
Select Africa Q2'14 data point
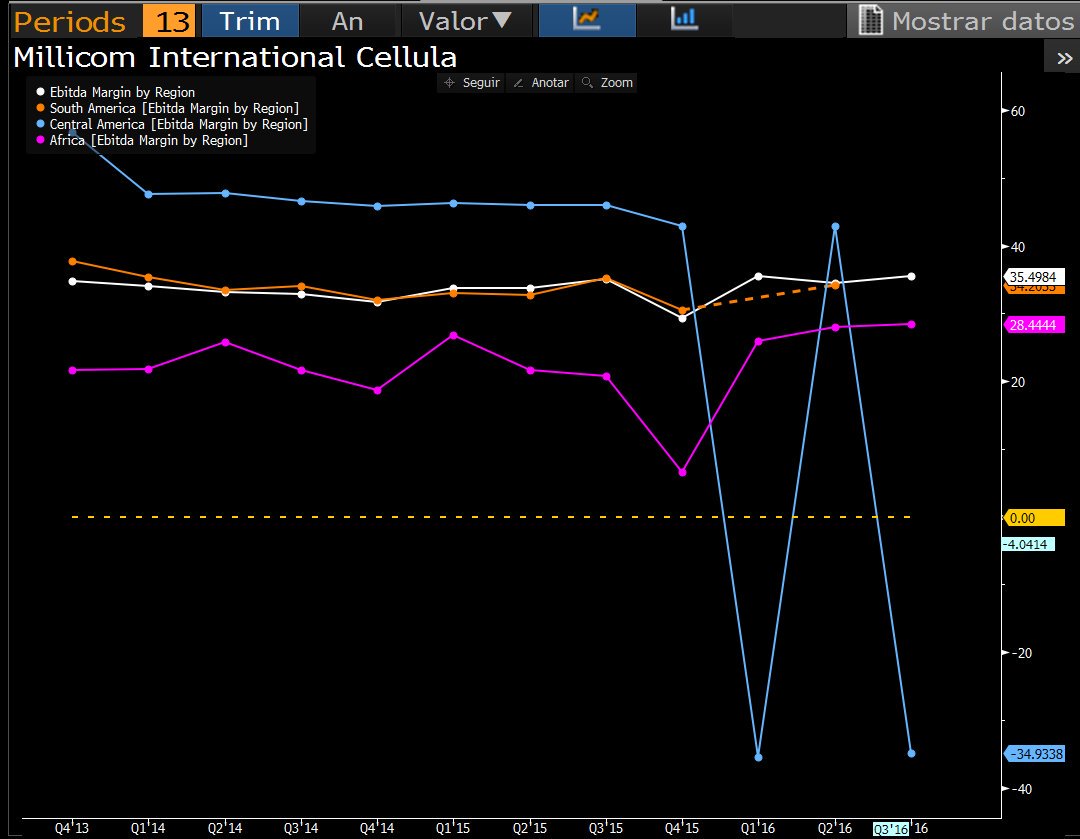point(225,342)
